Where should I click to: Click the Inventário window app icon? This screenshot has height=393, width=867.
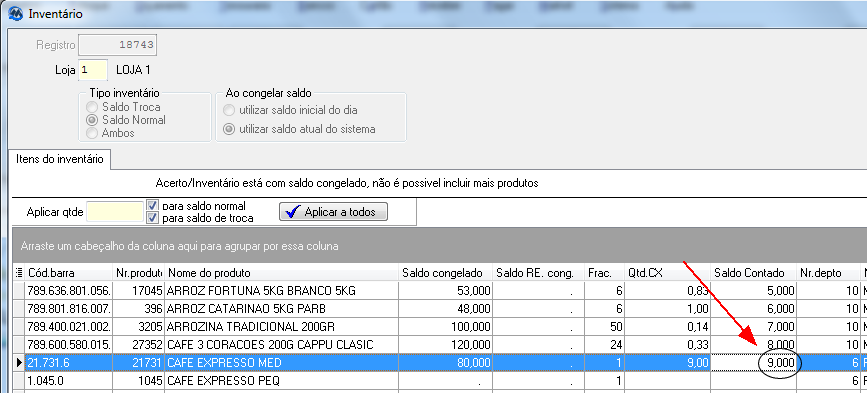[x=17, y=14]
